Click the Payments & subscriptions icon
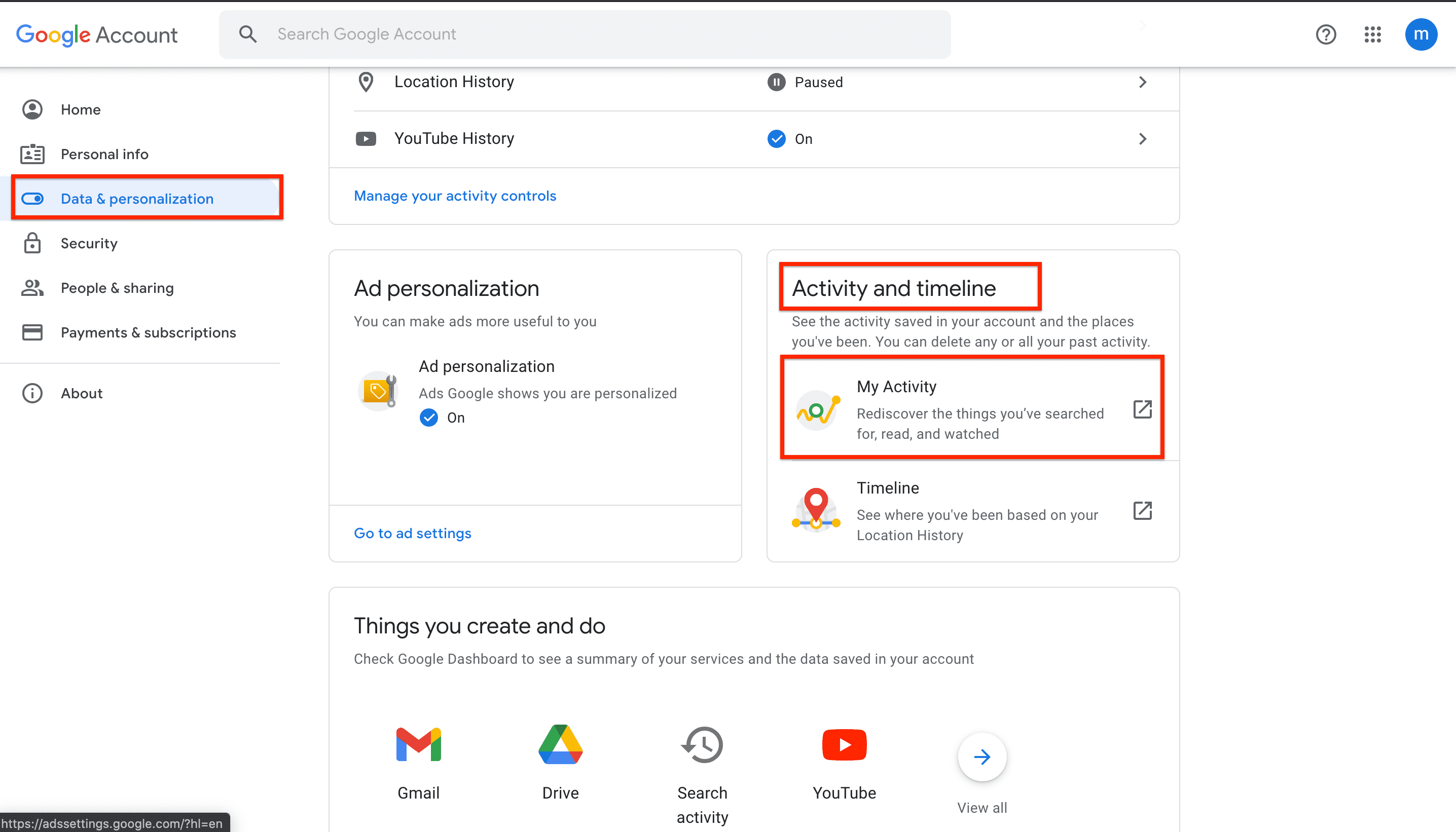Viewport: 1456px width, 832px height. [x=31, y=332]
